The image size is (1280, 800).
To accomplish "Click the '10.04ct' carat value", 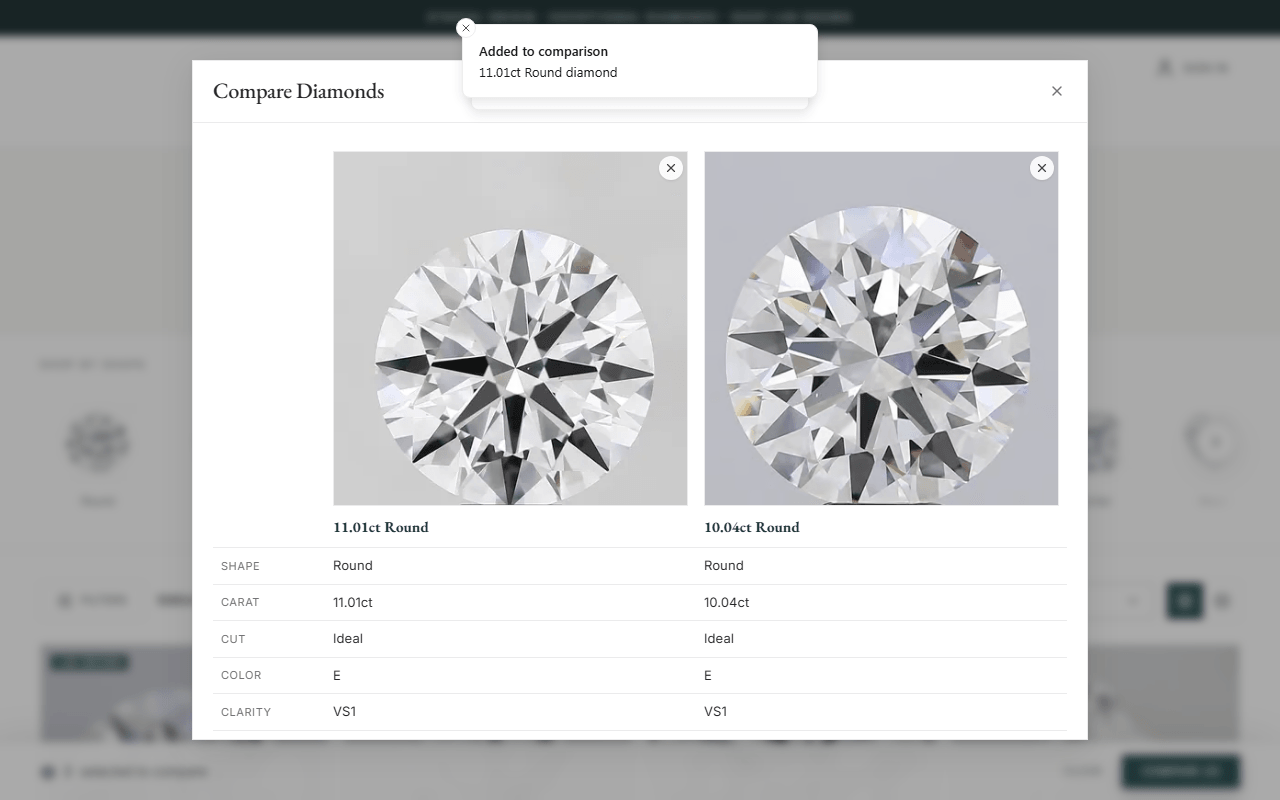I will 727,602.
